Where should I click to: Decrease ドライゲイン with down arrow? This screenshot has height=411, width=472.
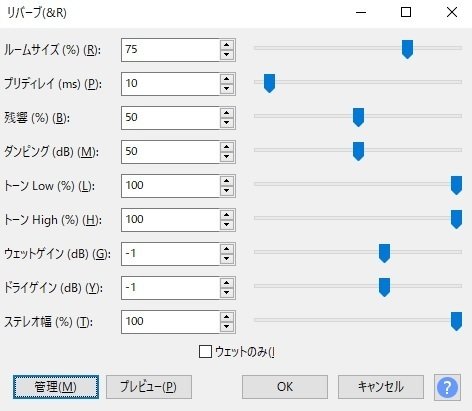227,293
